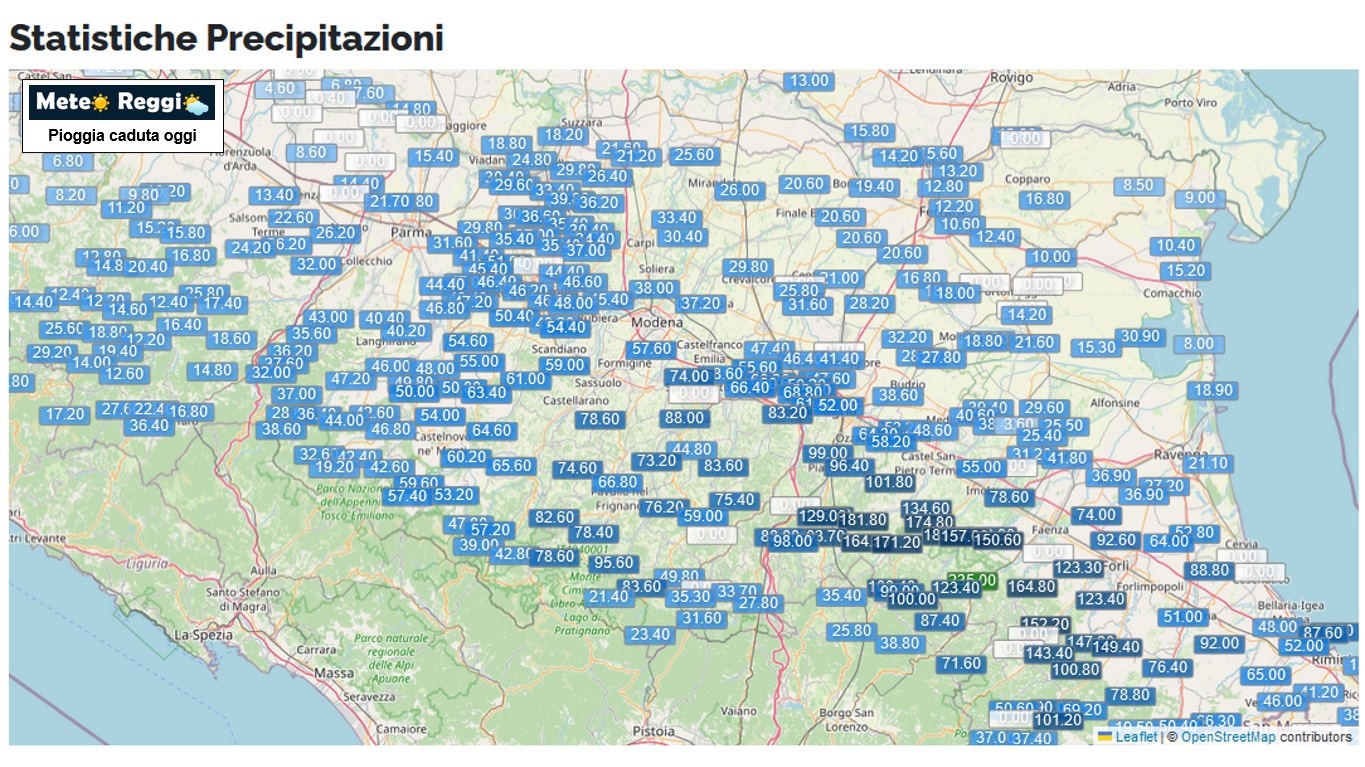The height and width of the screenshot is (767, 1365).
Task: Select the 171.20 dark blue station marker
Action: point(896,543)
